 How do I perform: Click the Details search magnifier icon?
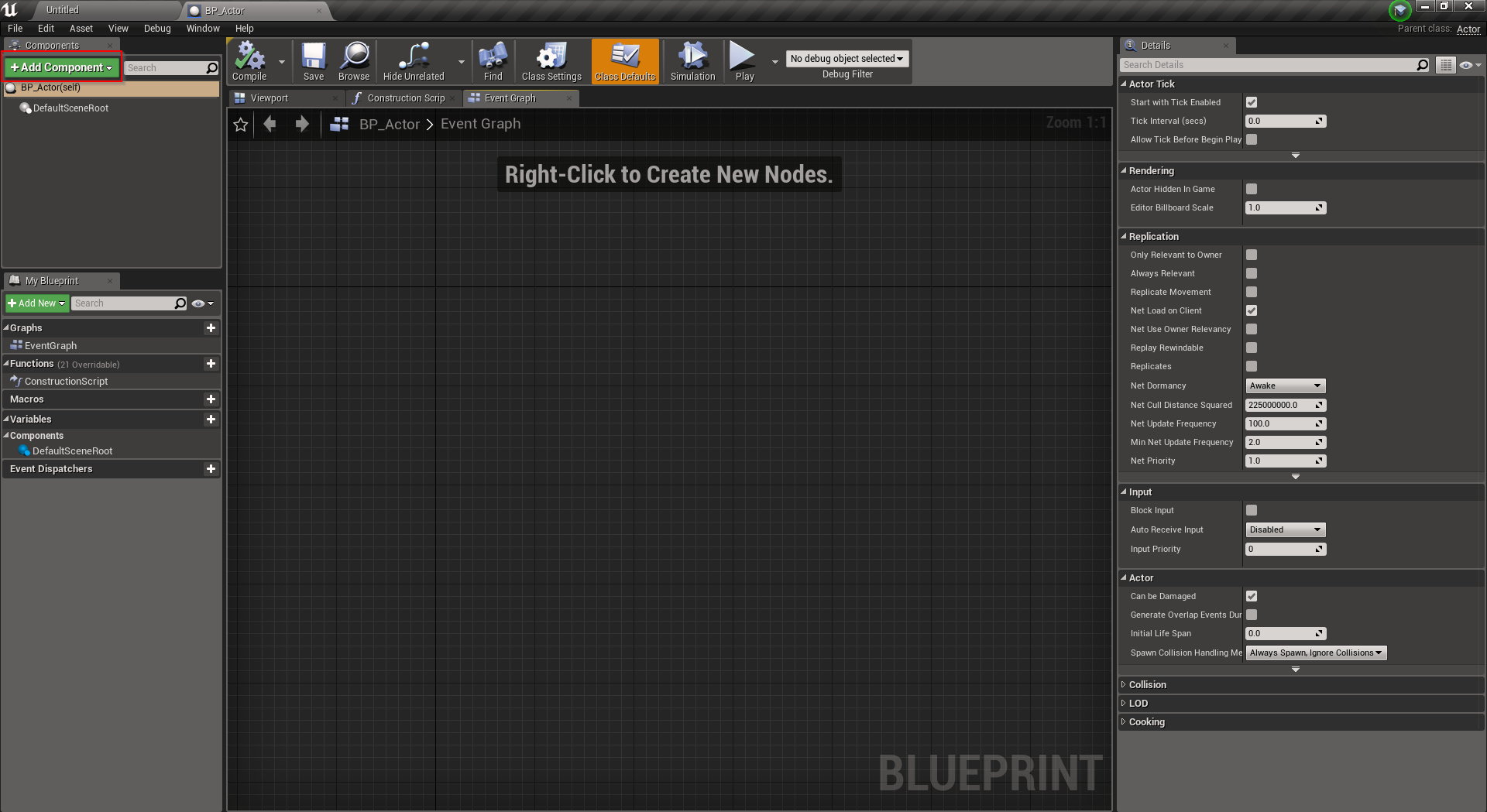(x=1422, y=65)
